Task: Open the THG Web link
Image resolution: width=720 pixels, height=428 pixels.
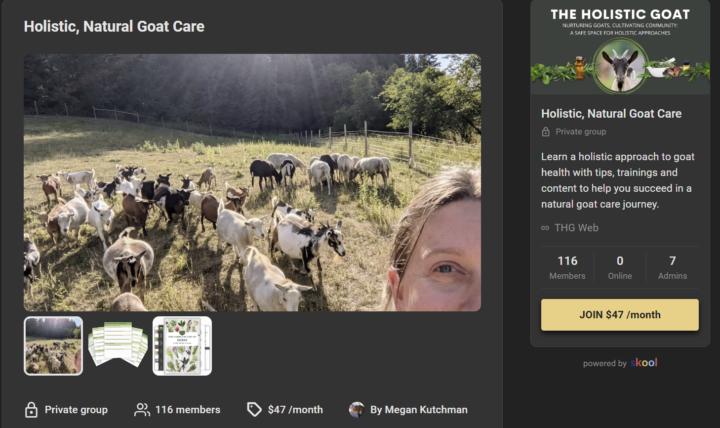Action: (576, 228)
